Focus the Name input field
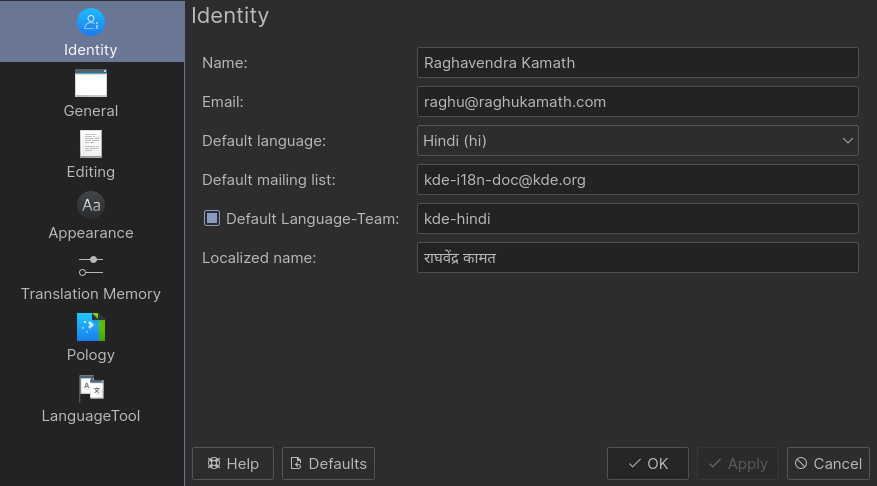This screenshot has width=877, height=486. pos(638,63)
